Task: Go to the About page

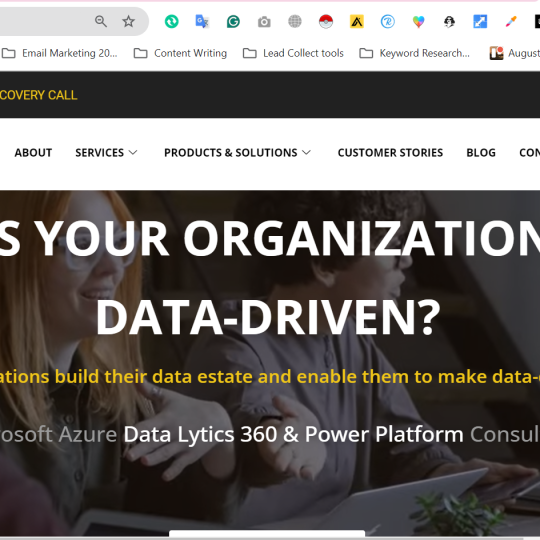Action: pos(33,153)
